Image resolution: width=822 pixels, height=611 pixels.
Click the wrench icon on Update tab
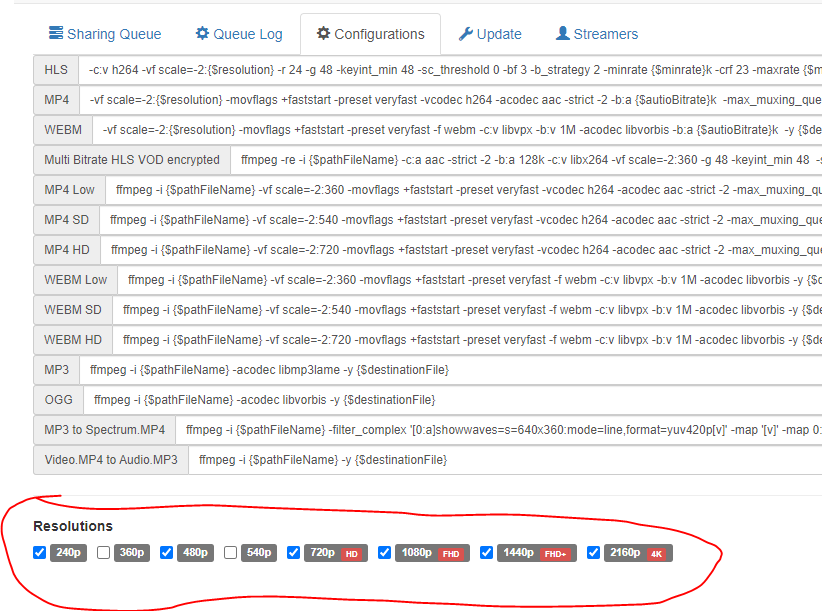click(x=464, y=33)
